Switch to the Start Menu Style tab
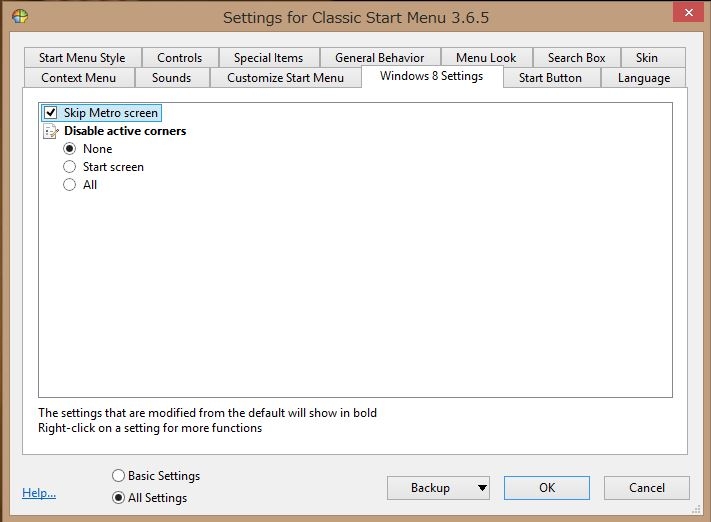This screenshot has width=711, height=522. (83, 58)
